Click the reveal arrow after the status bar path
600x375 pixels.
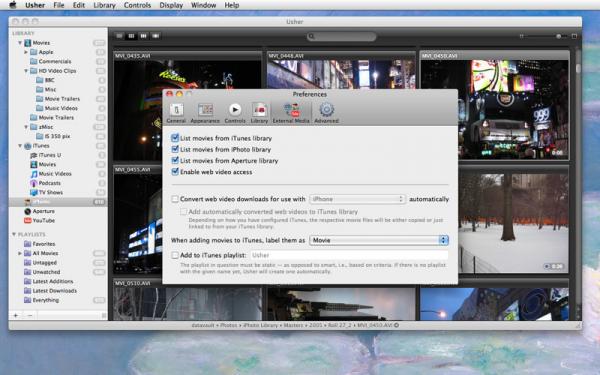coord(396,325)
